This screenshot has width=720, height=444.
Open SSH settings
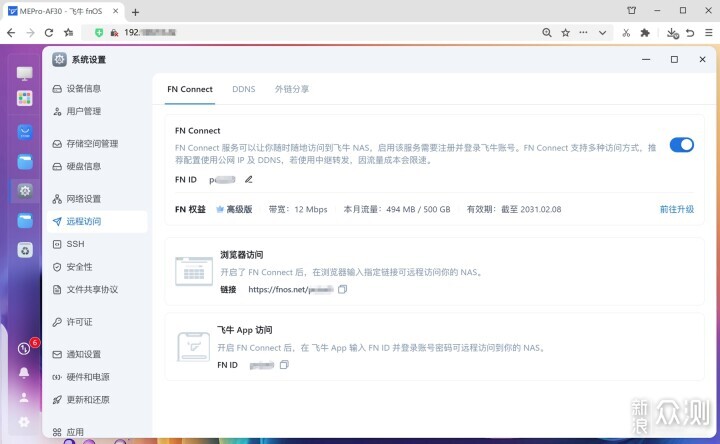pos(97,244)
